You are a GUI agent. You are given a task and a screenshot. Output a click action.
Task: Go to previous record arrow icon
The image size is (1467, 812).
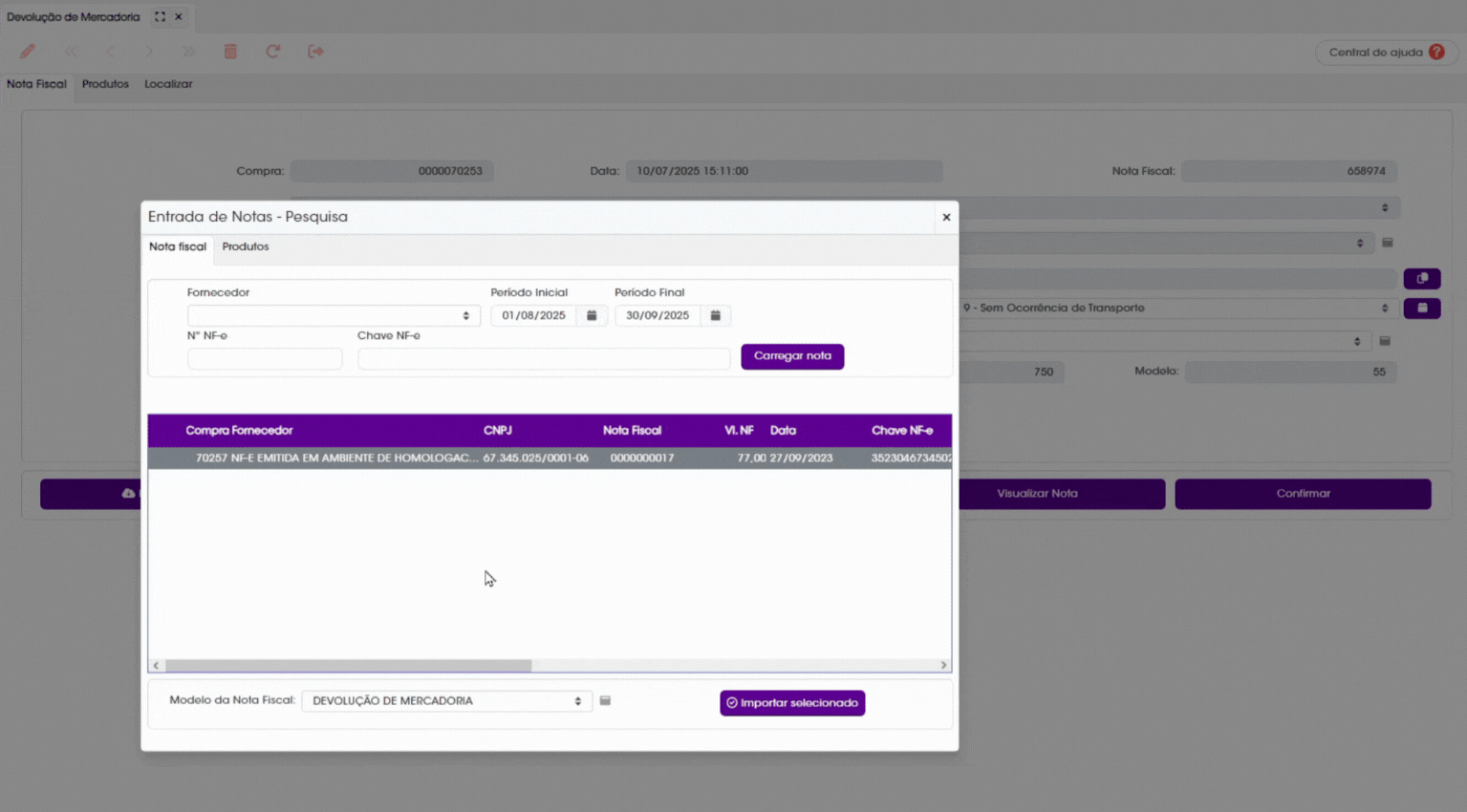[110, 52]
